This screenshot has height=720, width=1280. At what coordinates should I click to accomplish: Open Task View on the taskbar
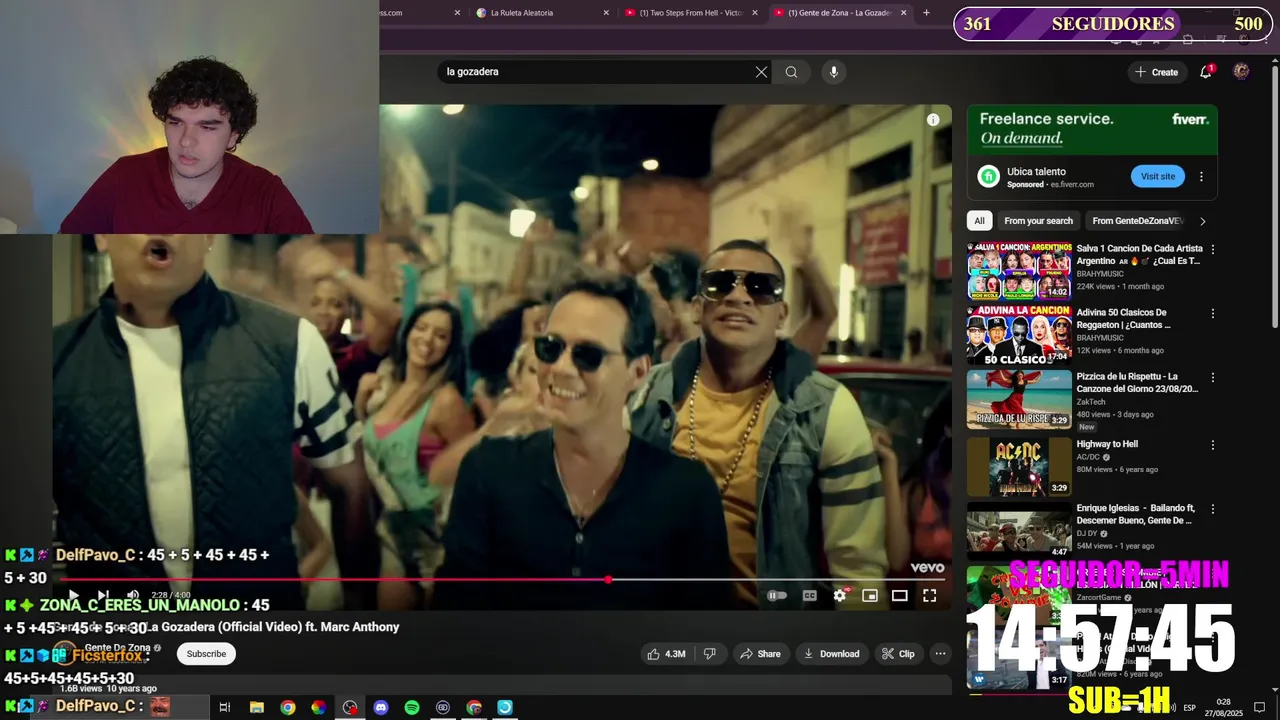225,707
